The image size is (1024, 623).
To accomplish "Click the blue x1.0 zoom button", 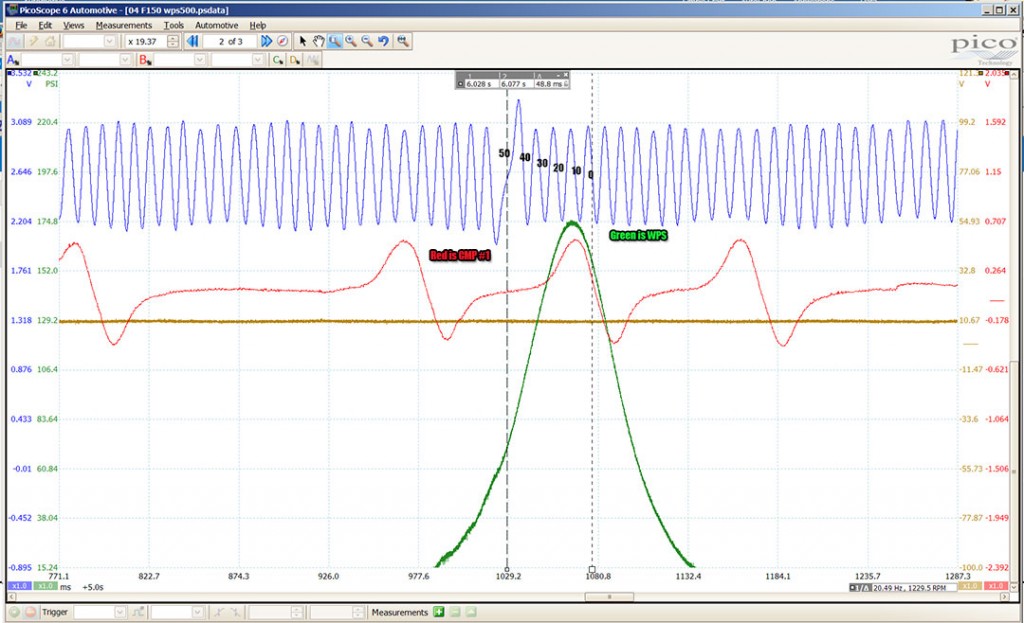I will pos(20,586).
